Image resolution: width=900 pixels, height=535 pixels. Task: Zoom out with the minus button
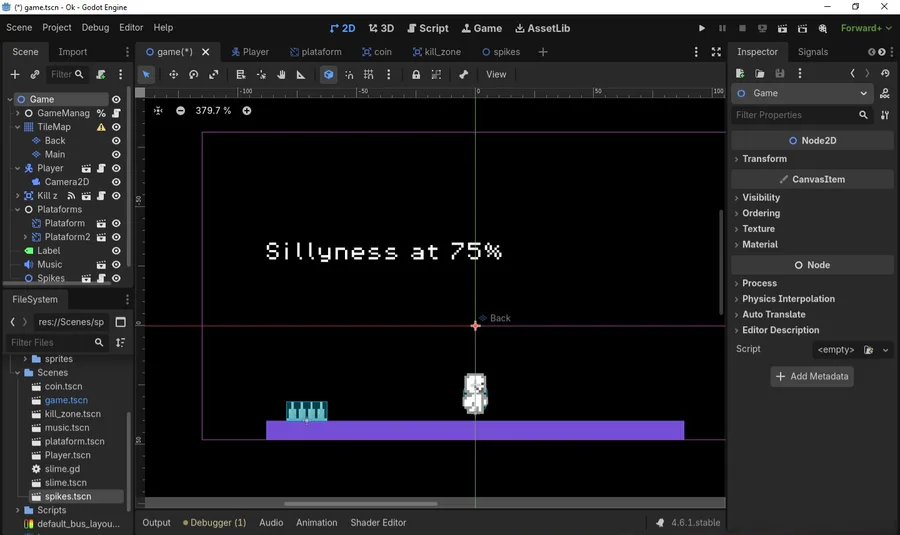tap(180, 111)
